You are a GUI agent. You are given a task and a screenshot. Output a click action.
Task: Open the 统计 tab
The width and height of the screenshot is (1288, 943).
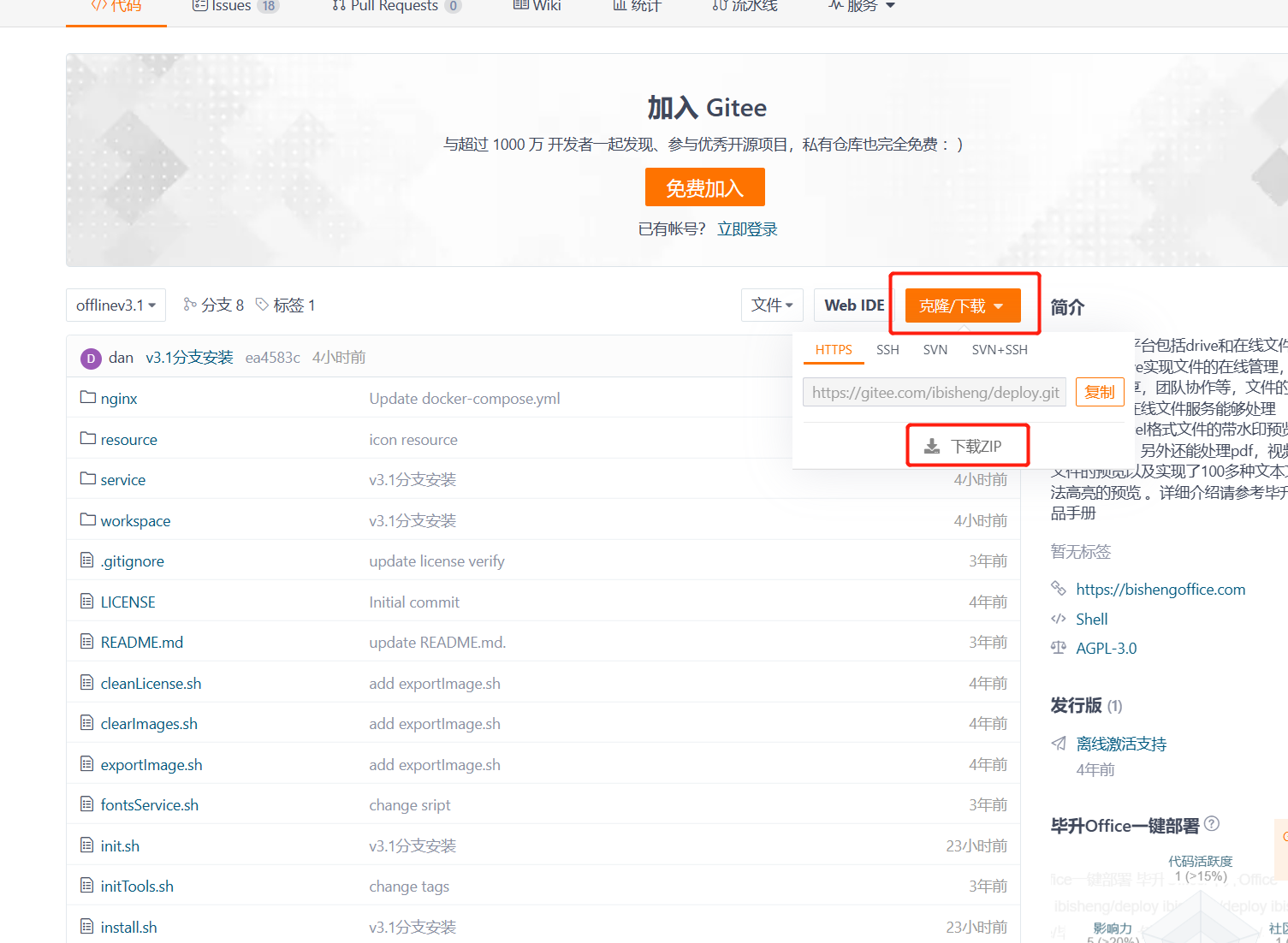(x=637, y=7)
